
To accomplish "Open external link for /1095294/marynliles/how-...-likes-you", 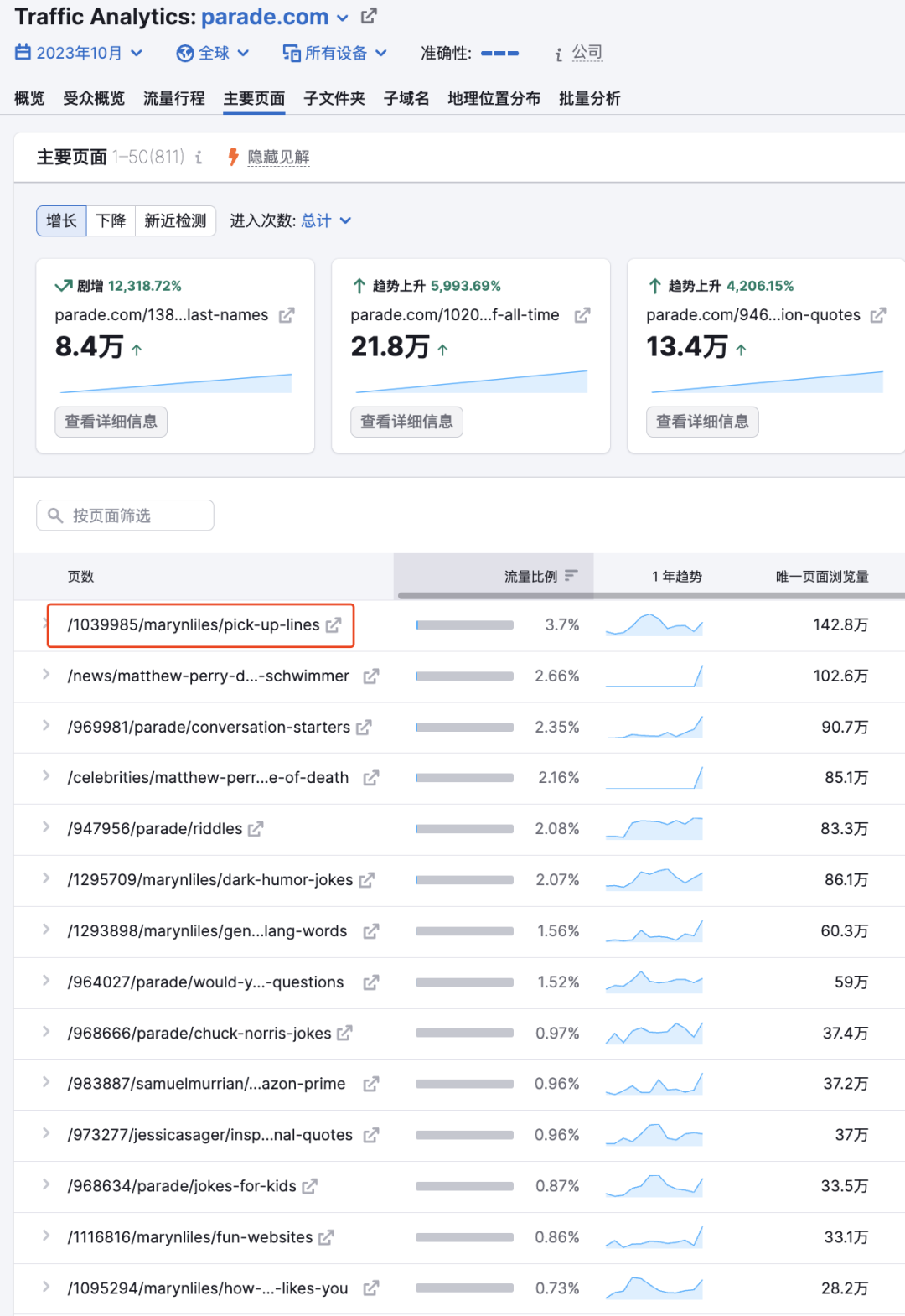I will pyautogui.click(x=371, y=1288).
